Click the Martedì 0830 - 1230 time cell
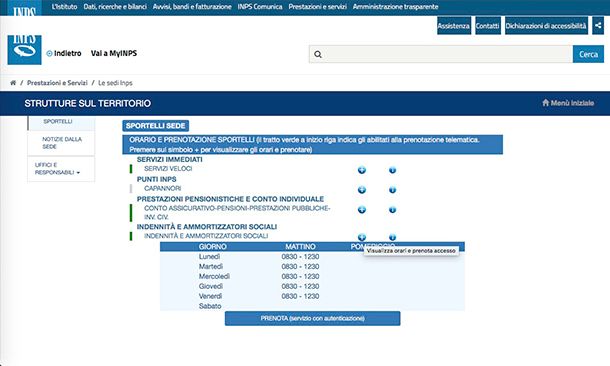The height and width of the screenshot is (366, 610). coord(300,266)
